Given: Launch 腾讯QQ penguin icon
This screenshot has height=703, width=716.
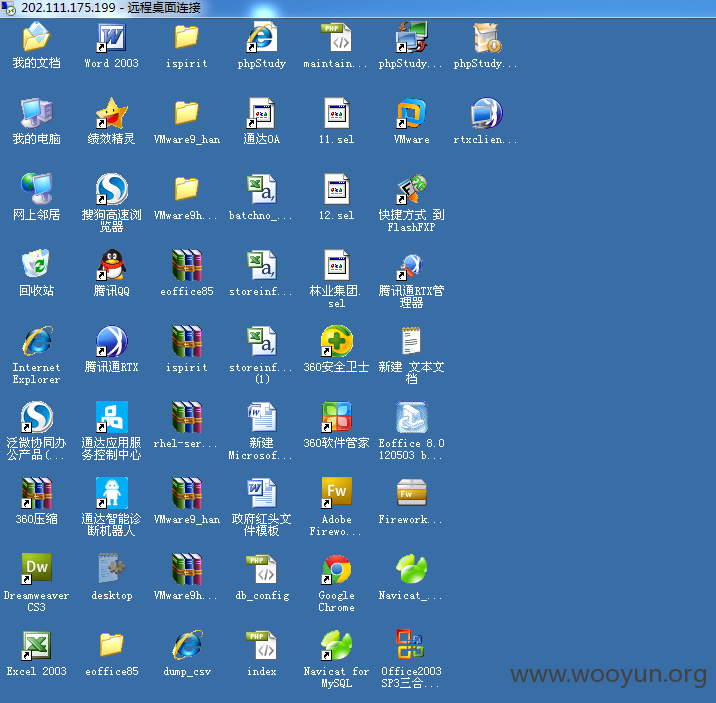Looking at the screenshot, I should pos(111,264).
